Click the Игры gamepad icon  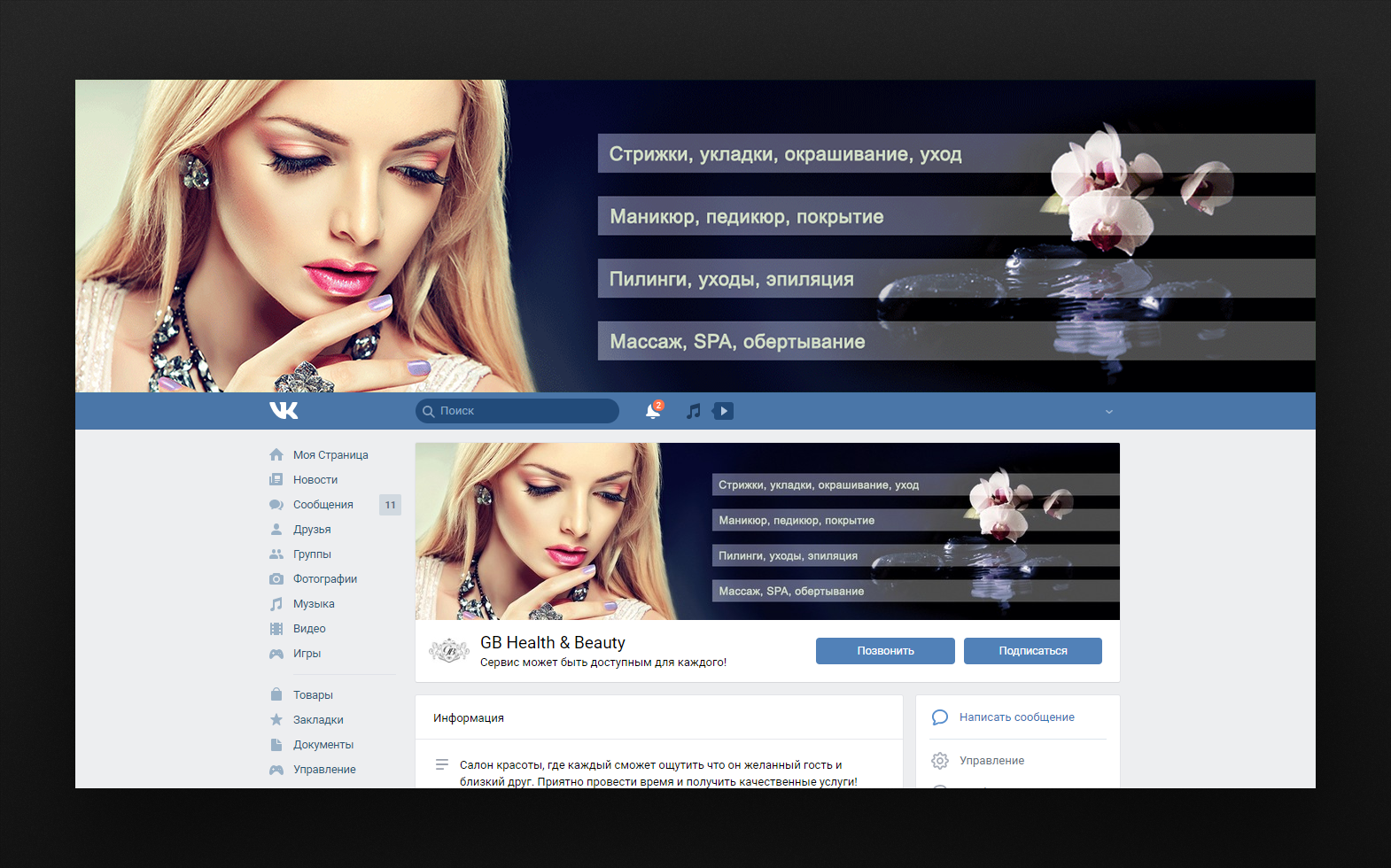(x=276, y=654)
